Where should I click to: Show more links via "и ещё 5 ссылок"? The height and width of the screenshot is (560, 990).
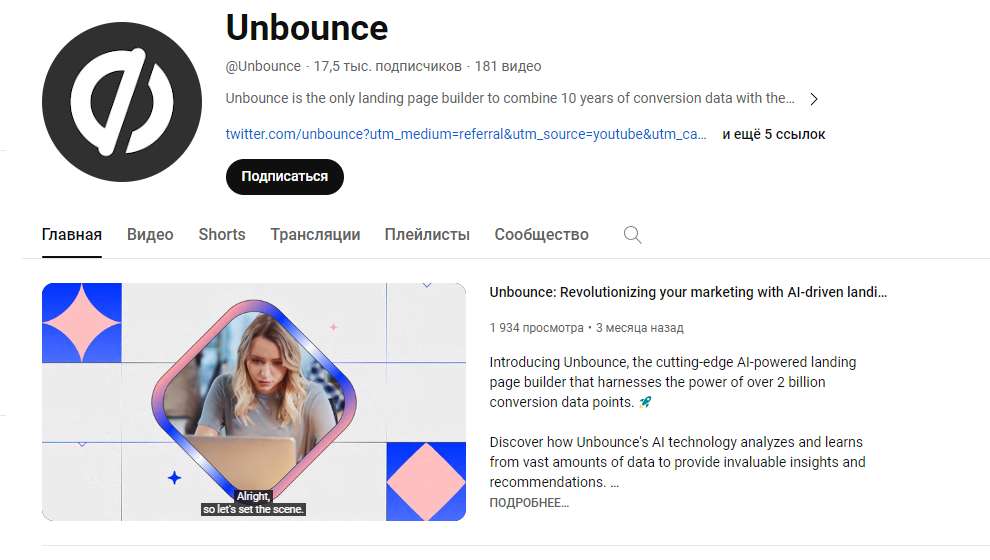774,134
